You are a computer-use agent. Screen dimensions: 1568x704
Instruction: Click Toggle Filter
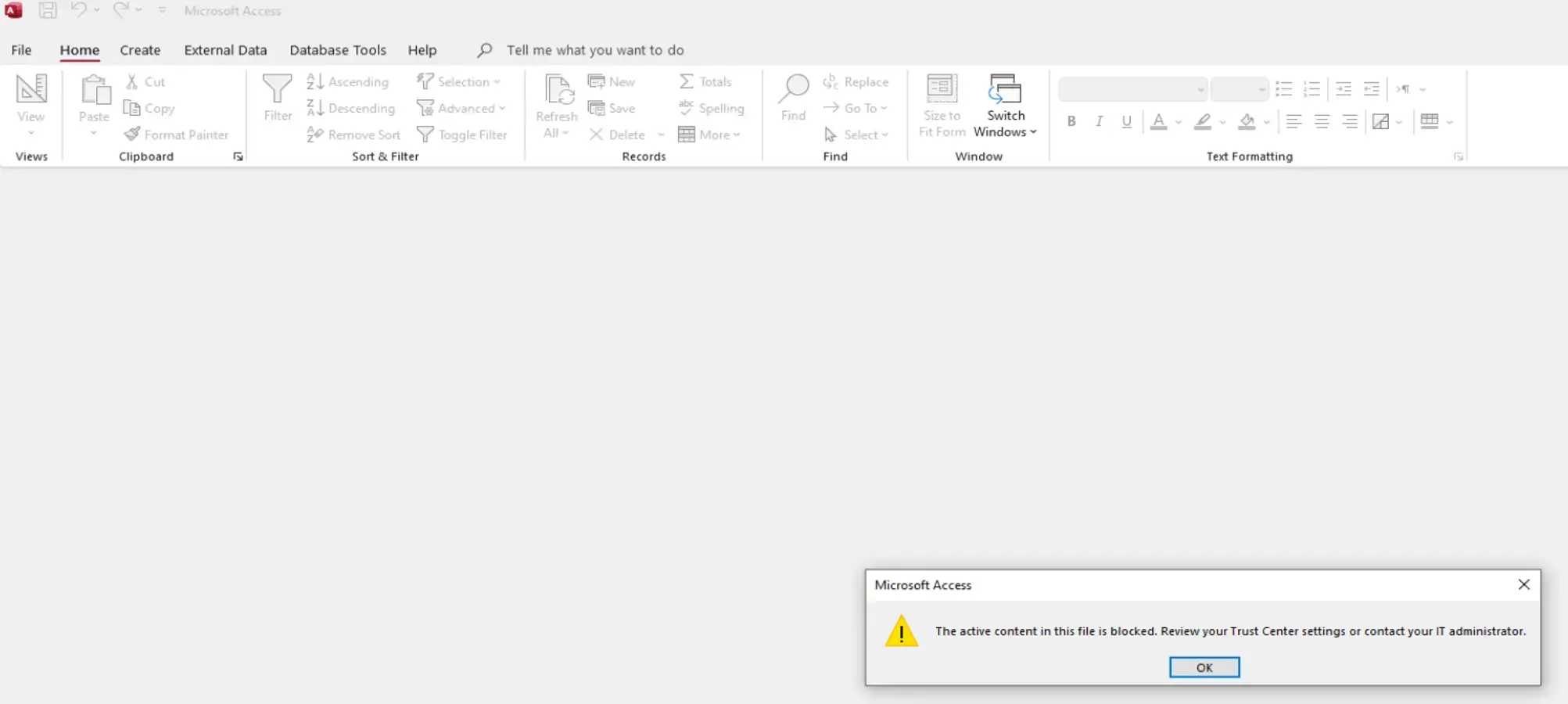click(462, 135)
